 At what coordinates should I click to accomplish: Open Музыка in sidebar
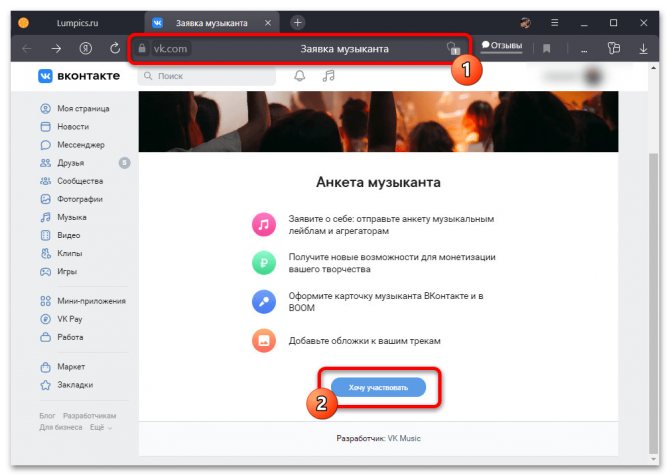[x=63, y=217]
